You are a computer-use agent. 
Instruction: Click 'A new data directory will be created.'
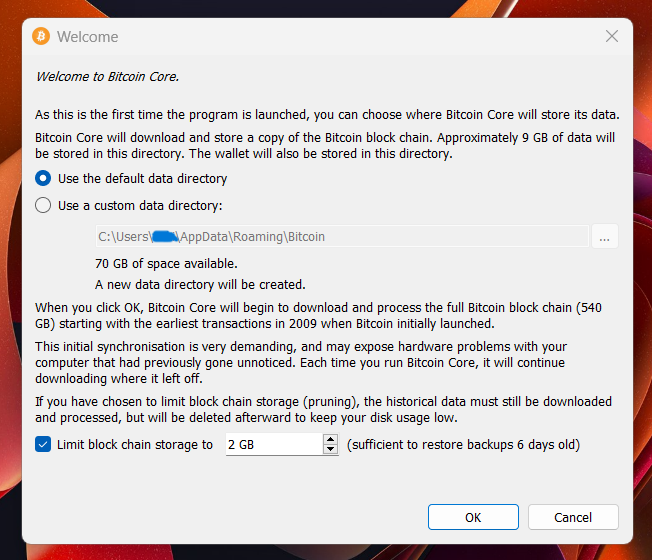pyautogui.click(x=200, y=284)
